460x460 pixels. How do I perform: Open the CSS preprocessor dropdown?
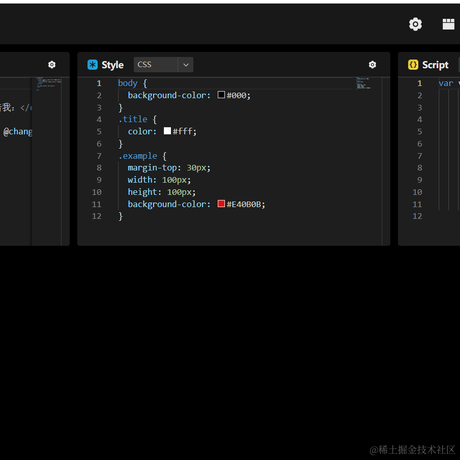(x=163, y=65)
